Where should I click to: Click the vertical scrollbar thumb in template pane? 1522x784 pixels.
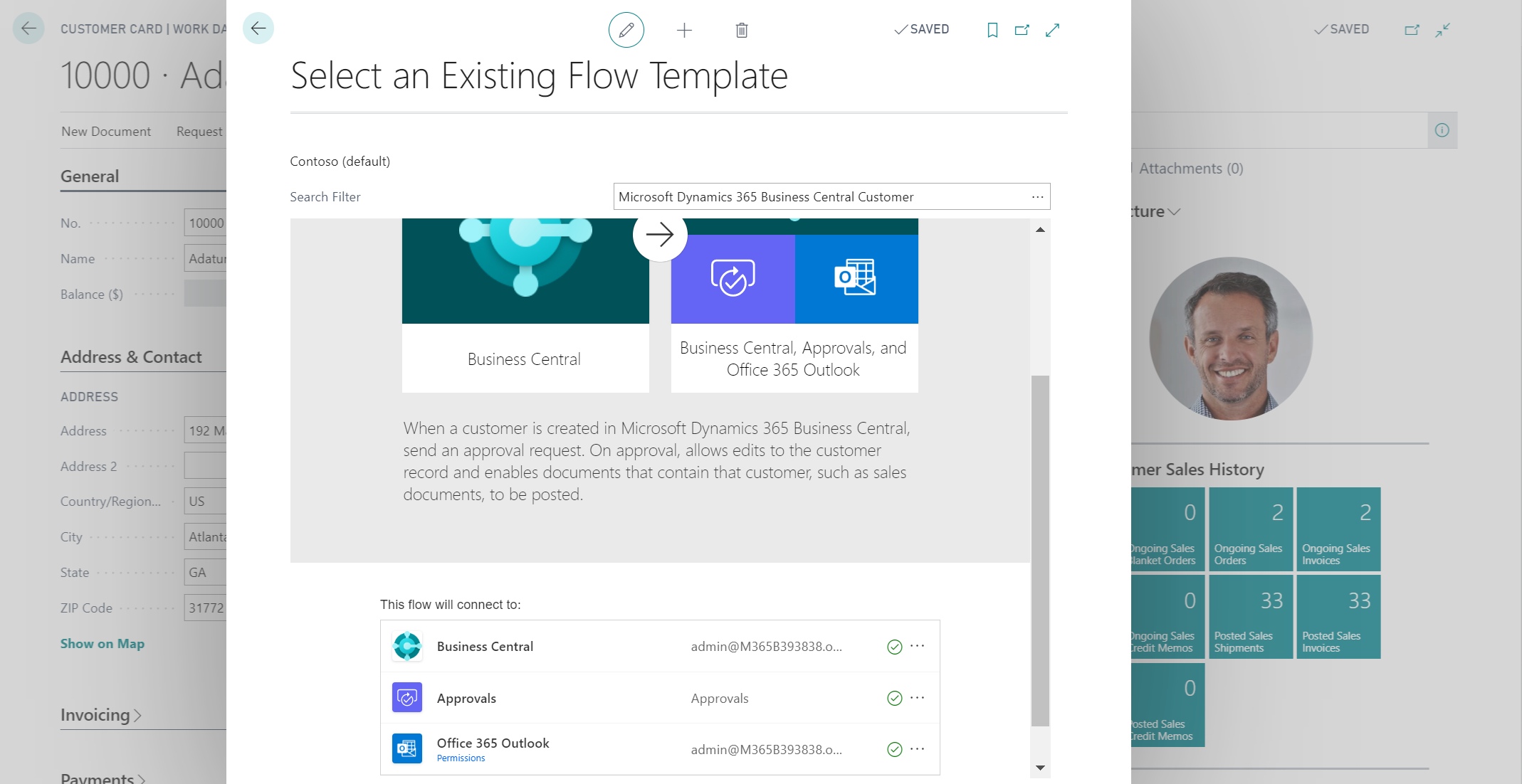point(1040,551)
